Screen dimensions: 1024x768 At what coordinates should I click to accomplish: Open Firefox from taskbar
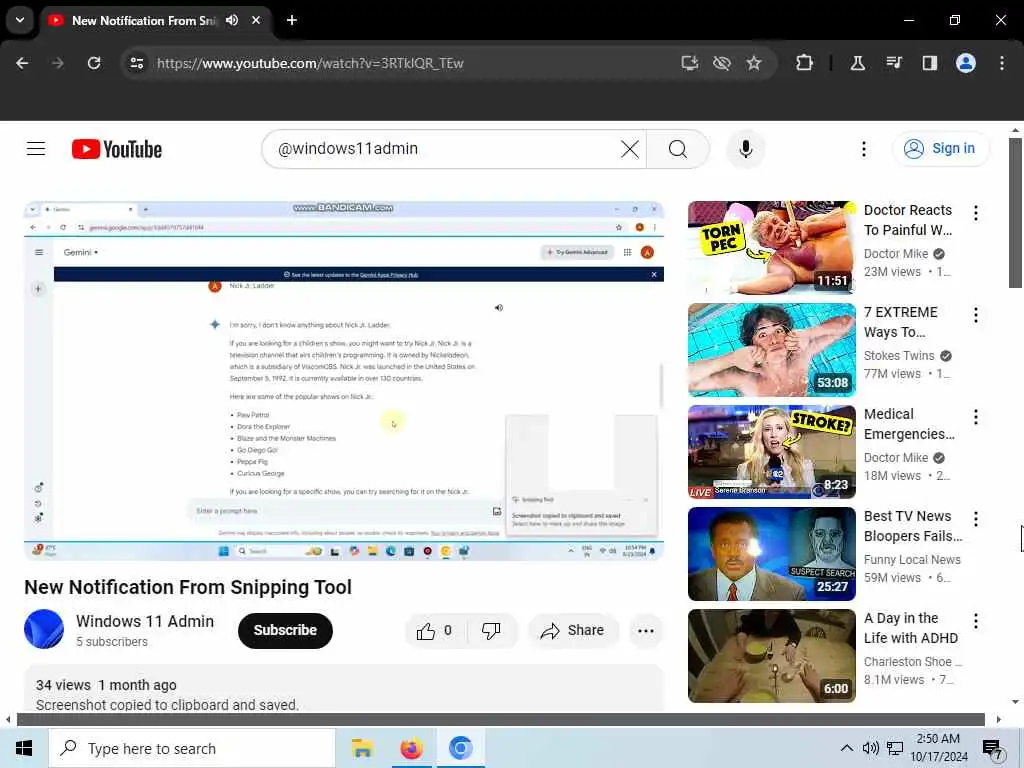[x=411, y=748]
